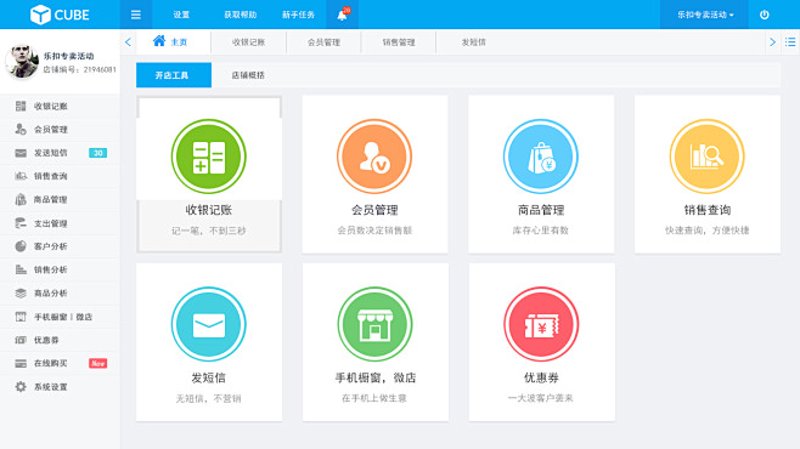
Task: Click the blue 30 badge for 发送短信
Action: [x=98, y=153]
